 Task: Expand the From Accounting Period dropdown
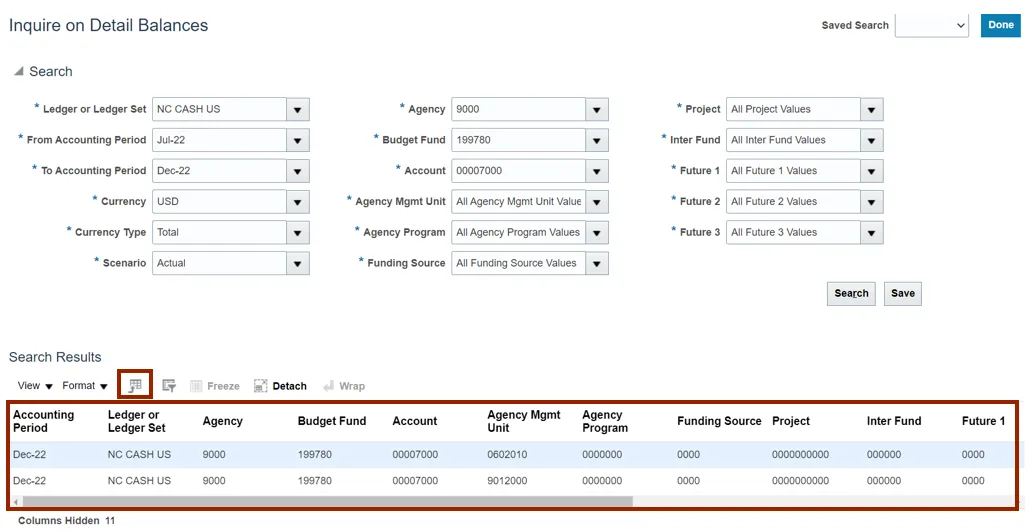[x=298, y=140]
